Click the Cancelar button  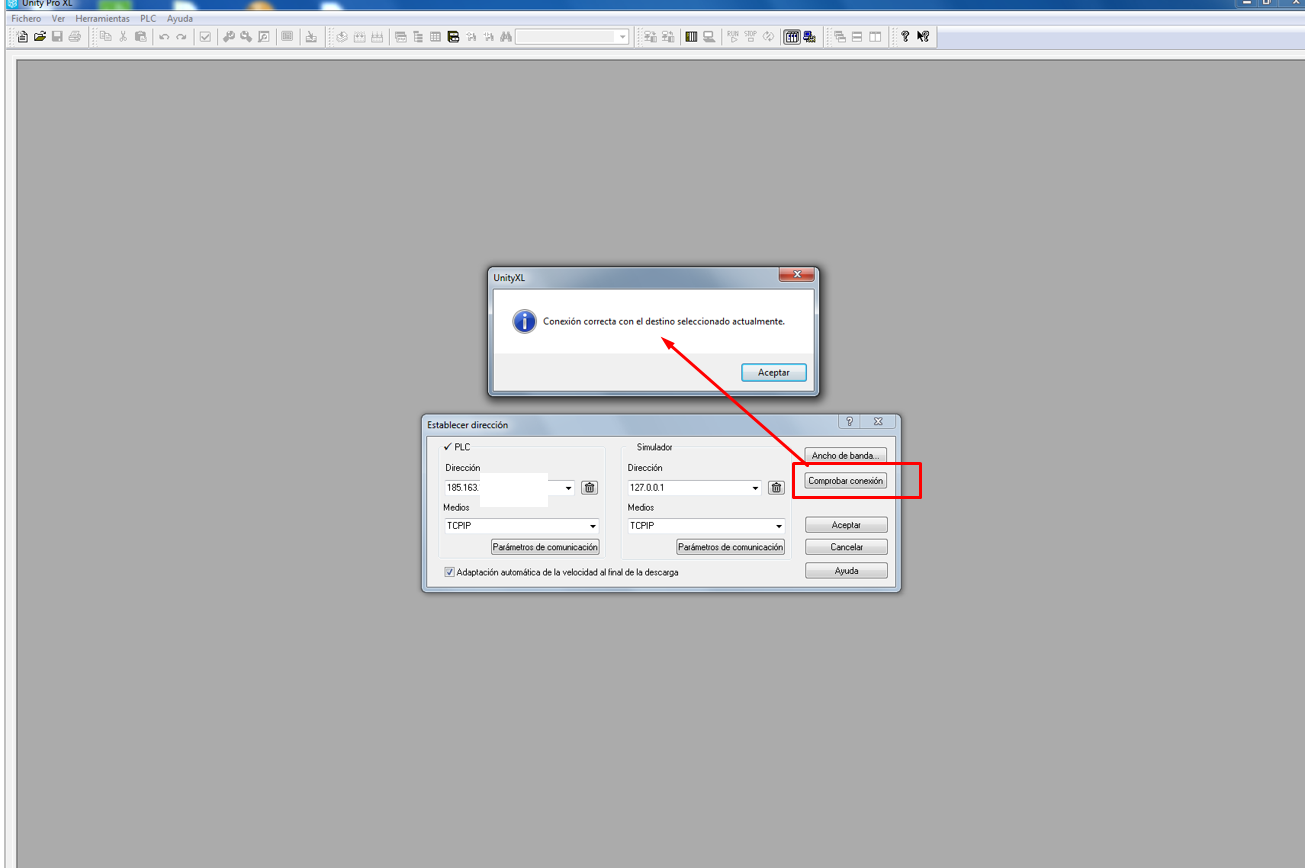click(x=846, y=547)
